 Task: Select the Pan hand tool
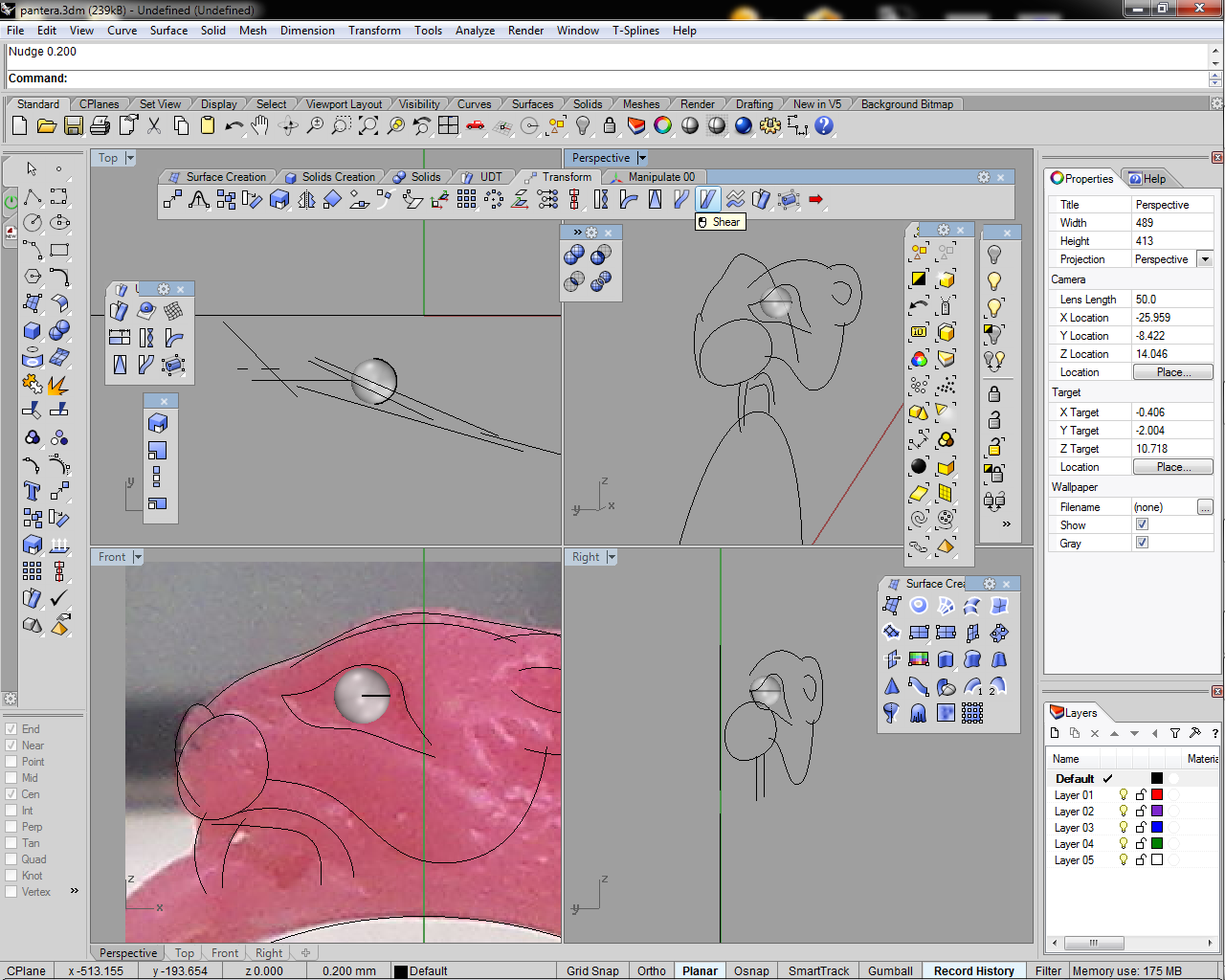[260, 125]
